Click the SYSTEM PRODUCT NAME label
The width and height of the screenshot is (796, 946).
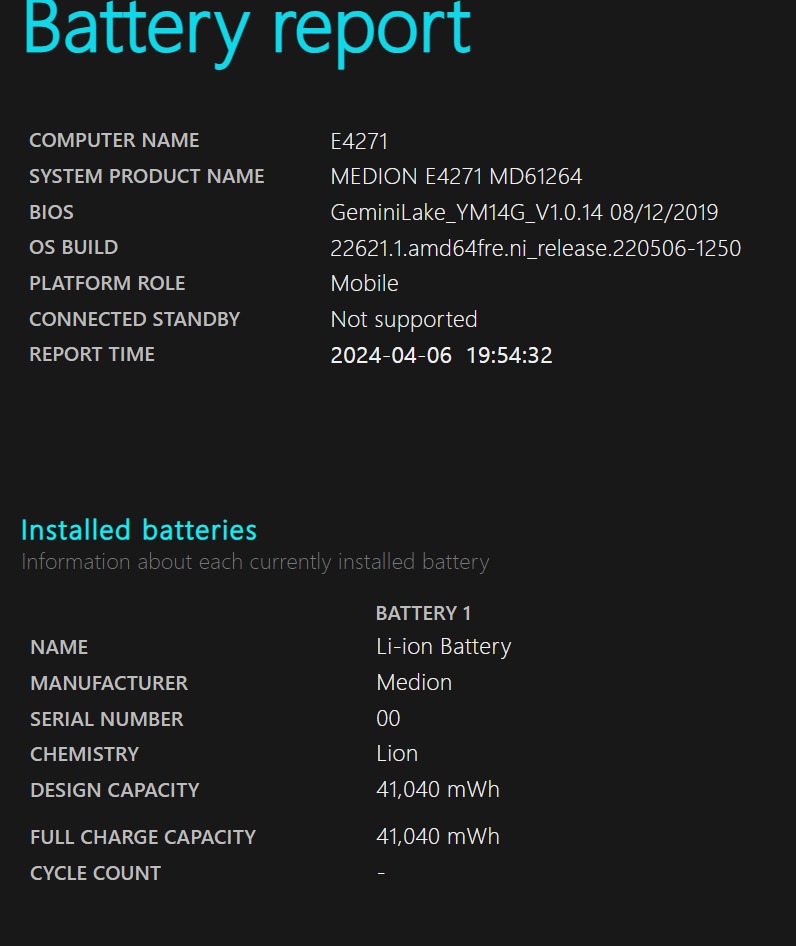point(147,177)
